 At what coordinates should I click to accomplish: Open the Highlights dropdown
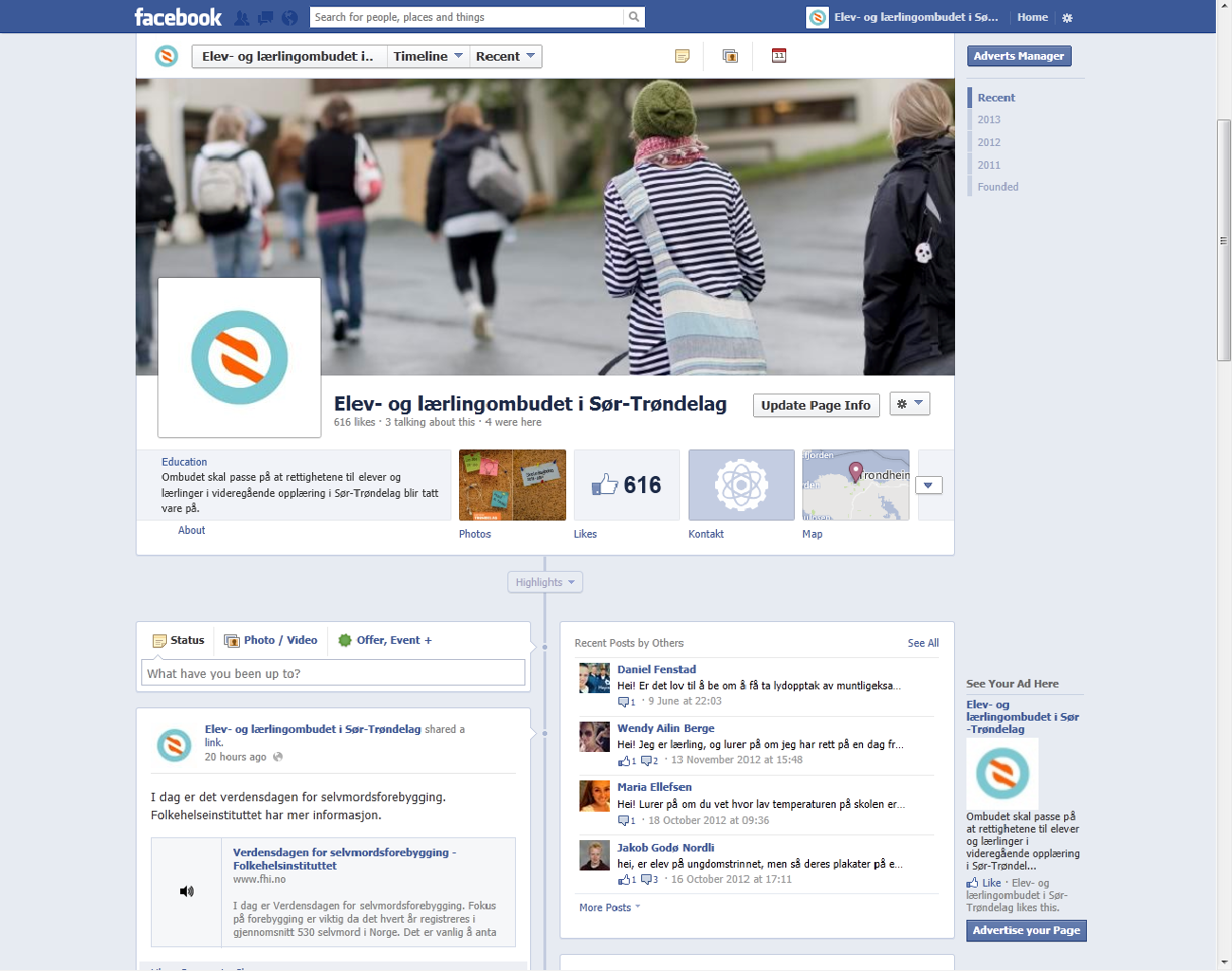coord(545,582)
